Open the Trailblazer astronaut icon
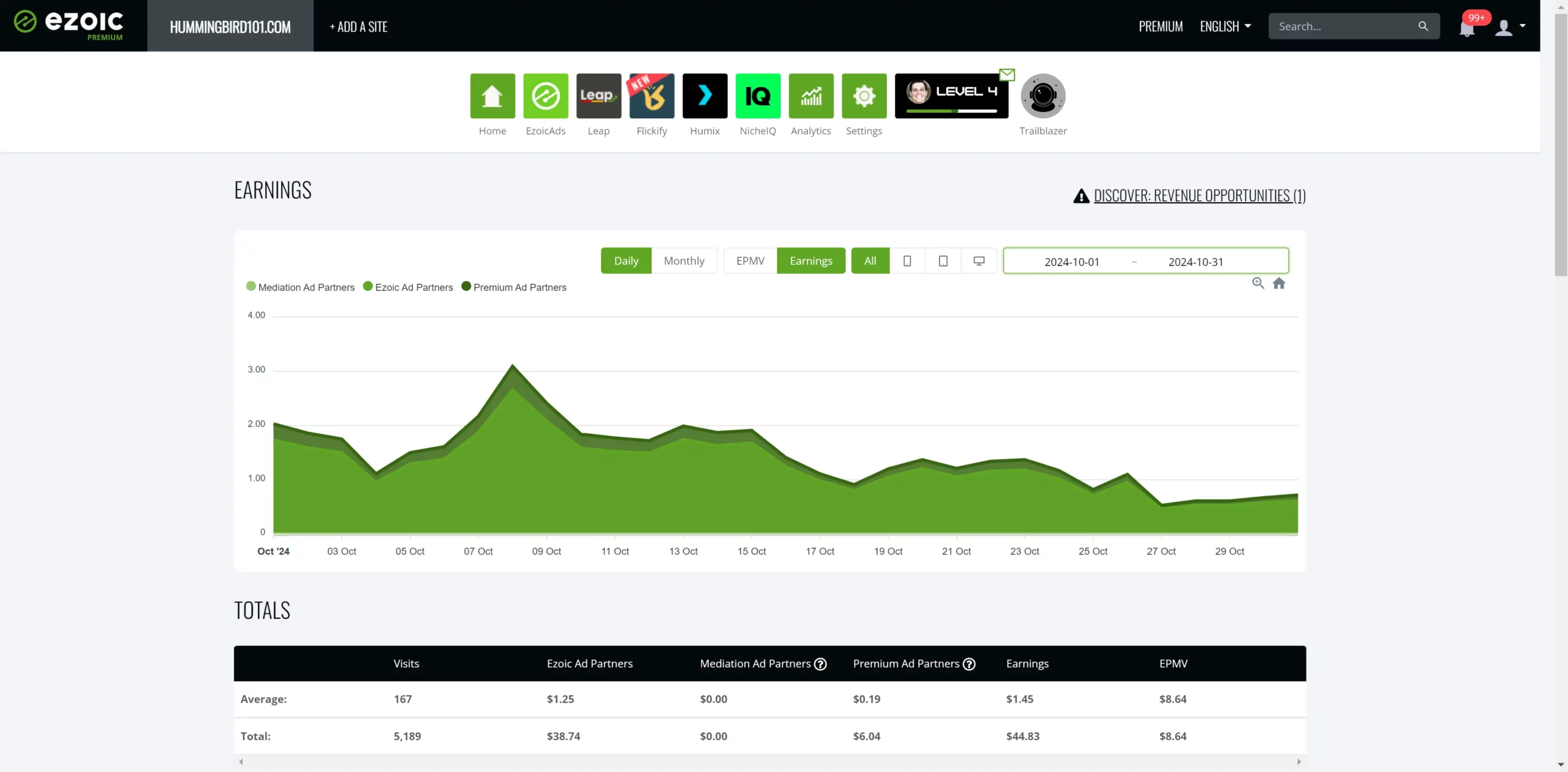The image size is (1568, 772). (x=1043, y=96)
